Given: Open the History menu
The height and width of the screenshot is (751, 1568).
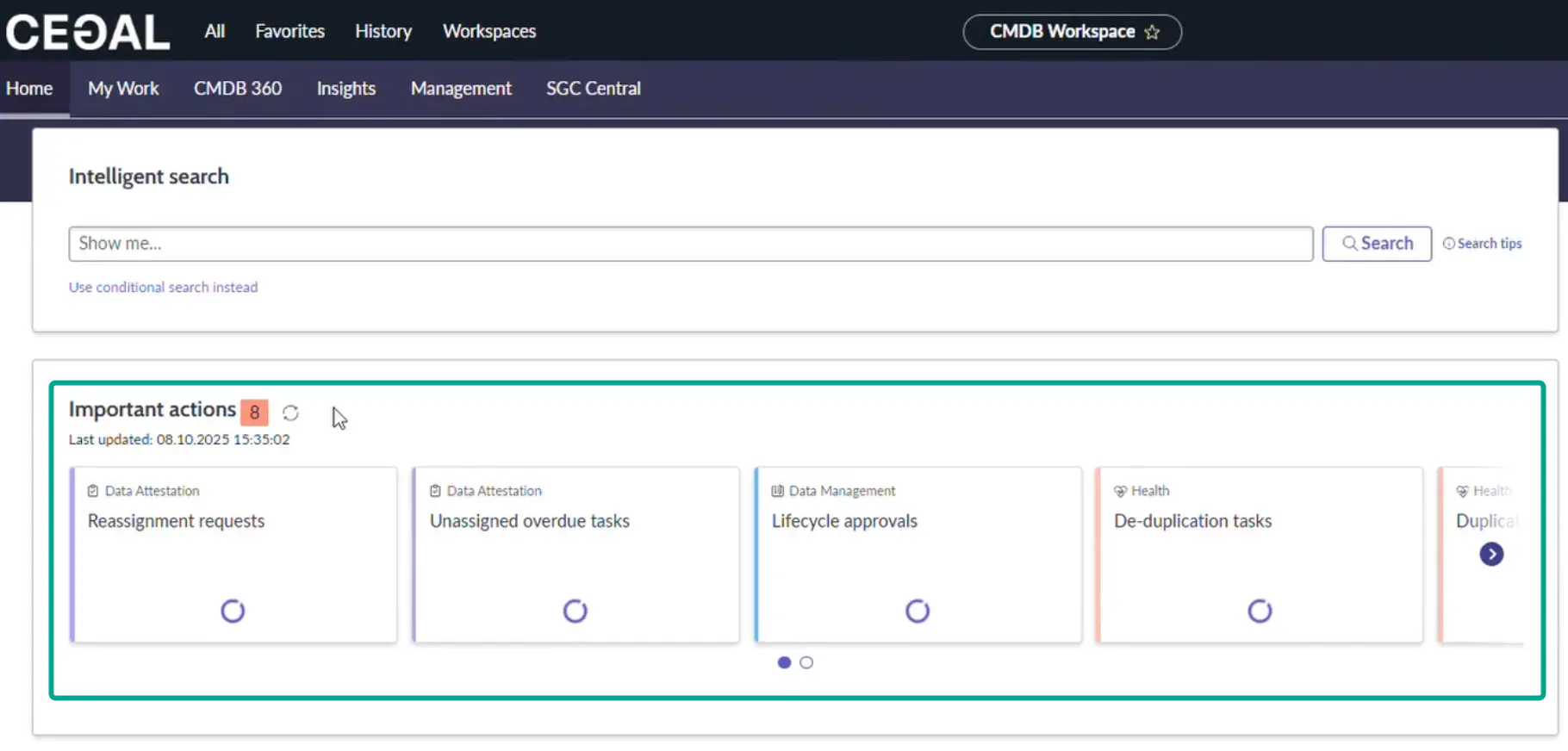Looking at the screenshot, I should [383, 32].
